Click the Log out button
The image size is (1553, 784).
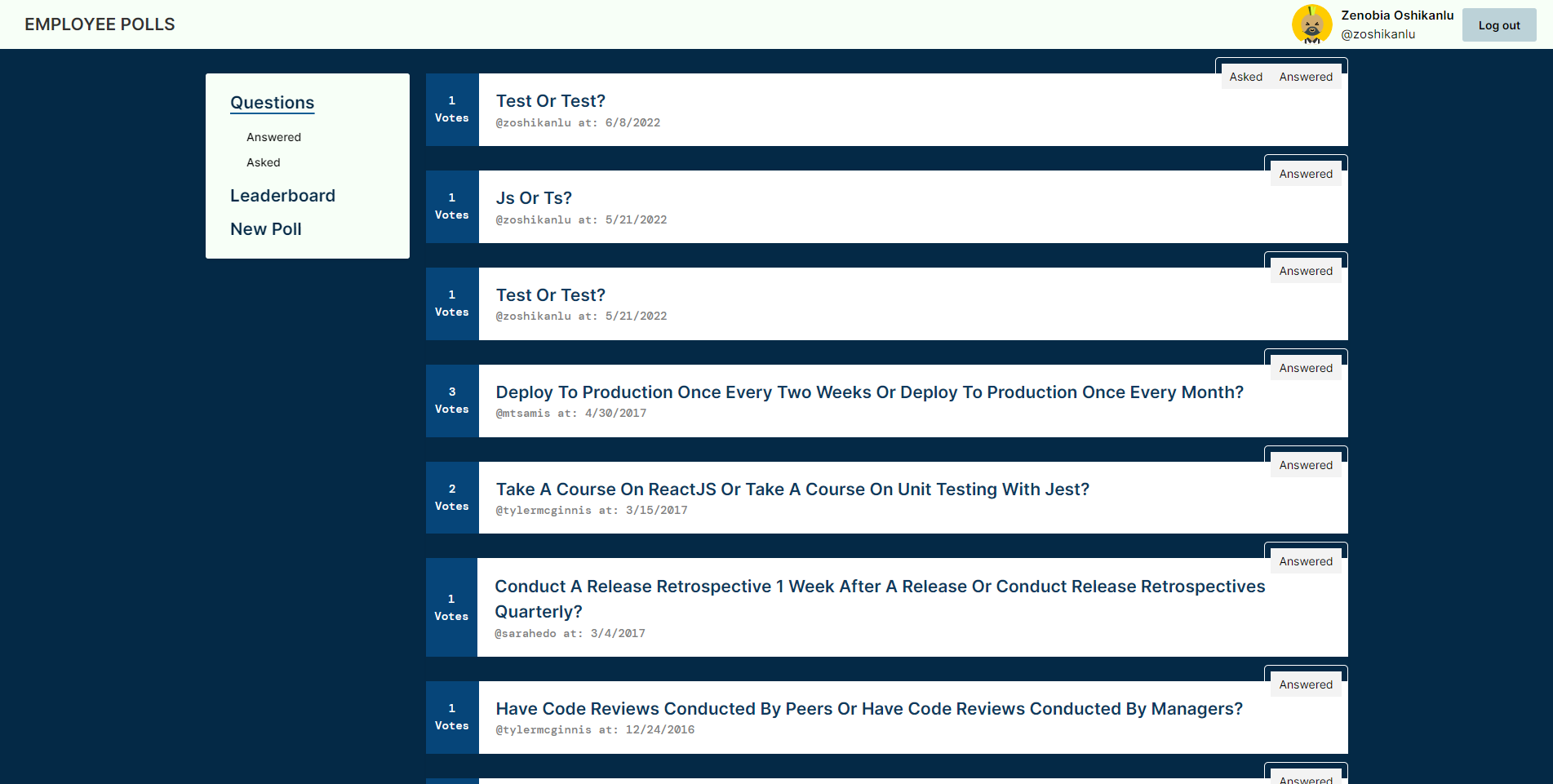click(x=1499, y=25)
